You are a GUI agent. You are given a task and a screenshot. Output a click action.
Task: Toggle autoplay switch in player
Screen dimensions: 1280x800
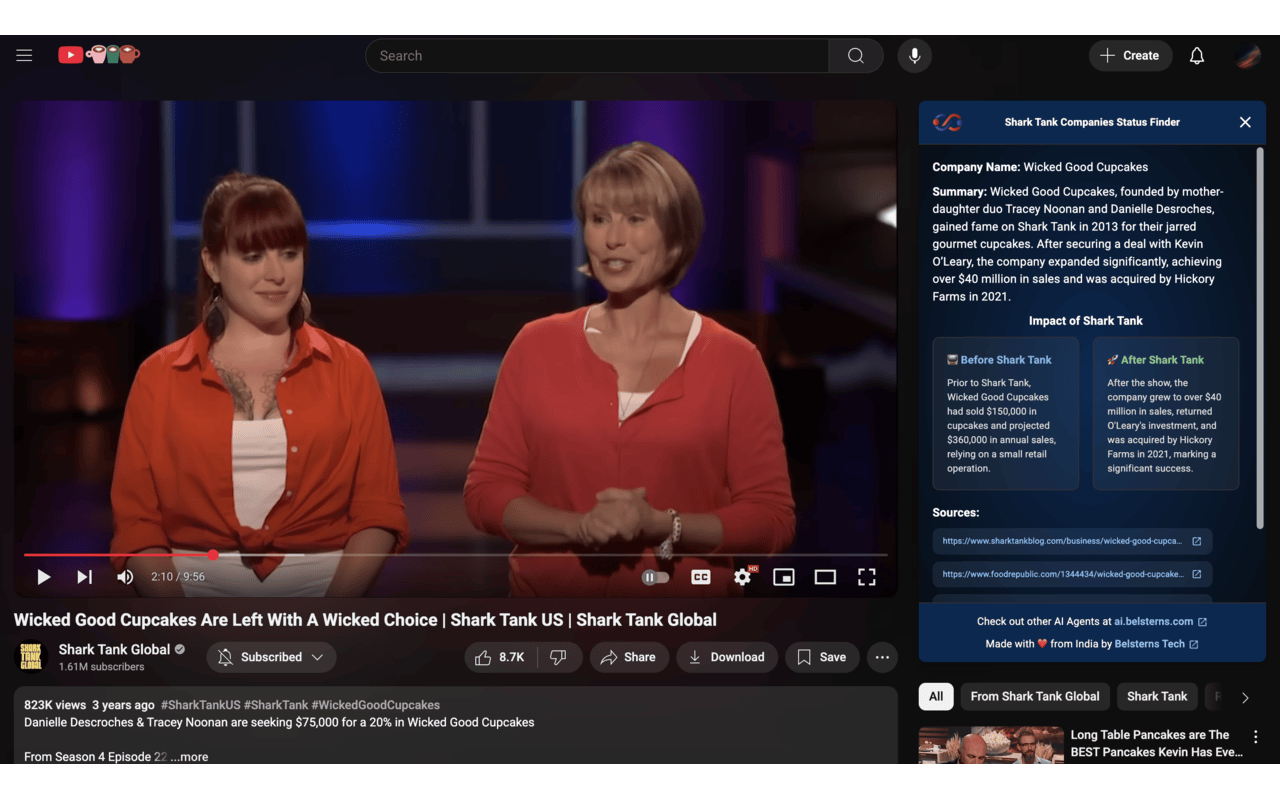[655, 577]
